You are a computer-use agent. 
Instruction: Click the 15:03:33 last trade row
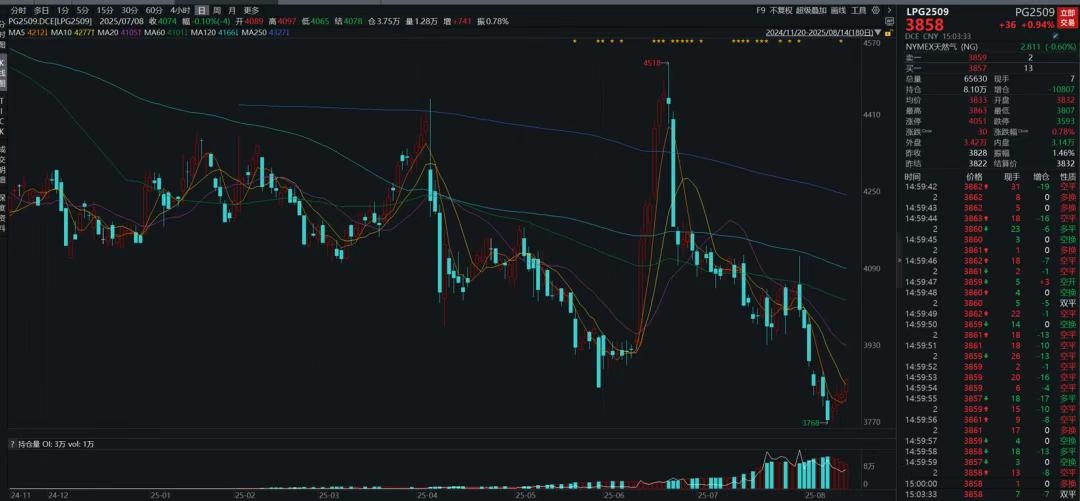tap(990, 495)
